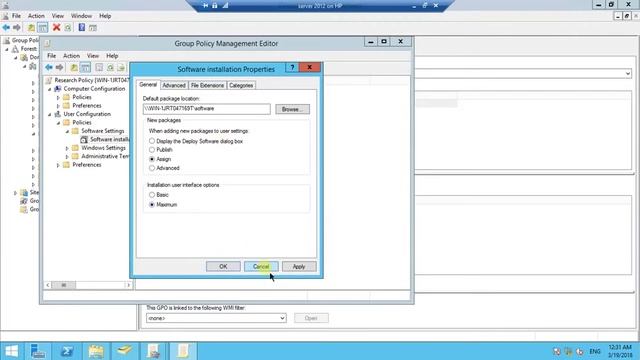The width and height of the screenshot is (640, 360).
Task: Open the File menu in the outer console
Action: pyautogui.click(x=16, y=16)
